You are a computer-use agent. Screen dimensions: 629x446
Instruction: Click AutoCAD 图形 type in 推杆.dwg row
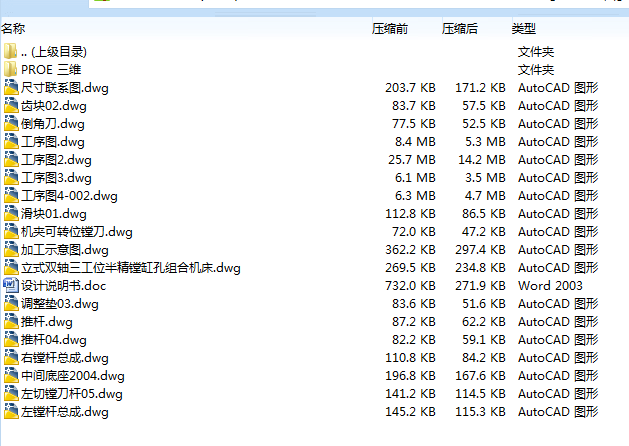pyautogui.click(x=558, y=322)
